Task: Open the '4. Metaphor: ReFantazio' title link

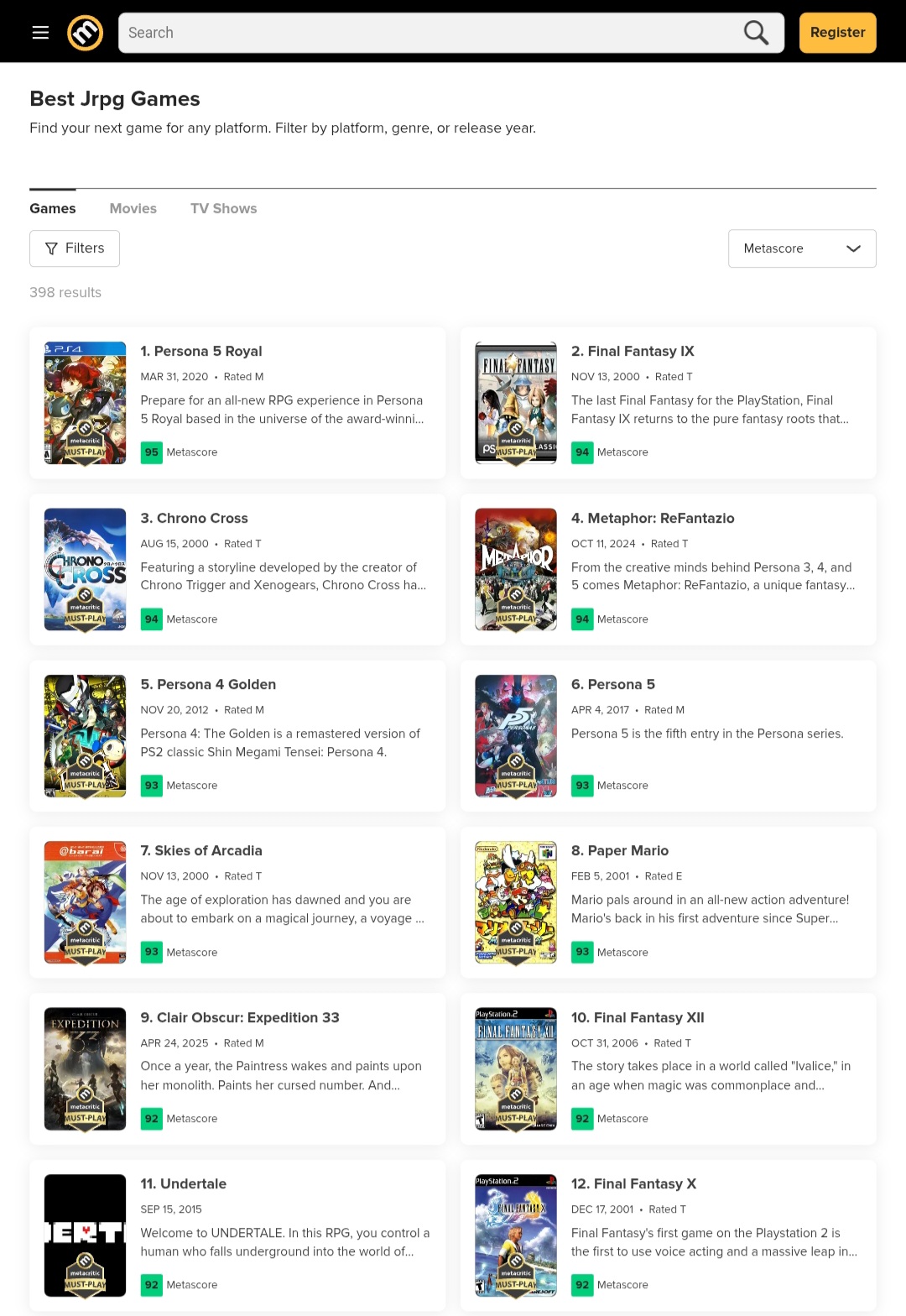Action: coord(653,518)
